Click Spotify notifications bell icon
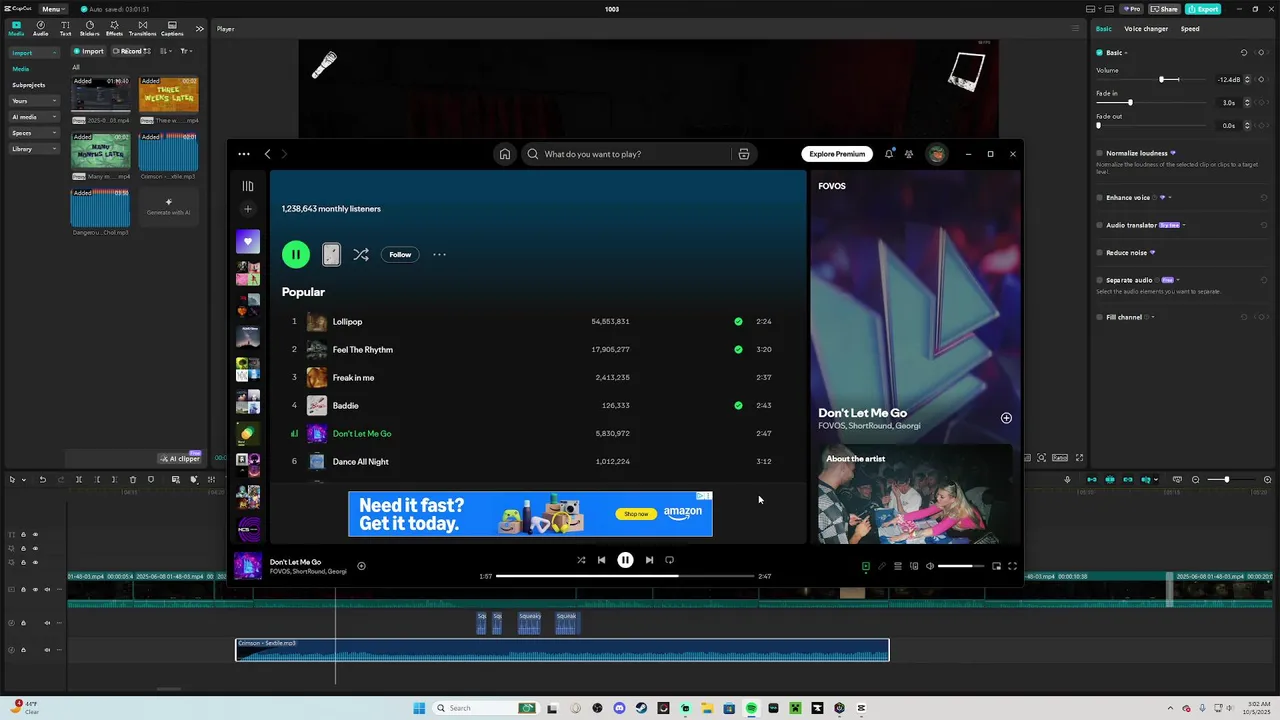The height and width of the screenshot is (720, 1280). [889, 154]
